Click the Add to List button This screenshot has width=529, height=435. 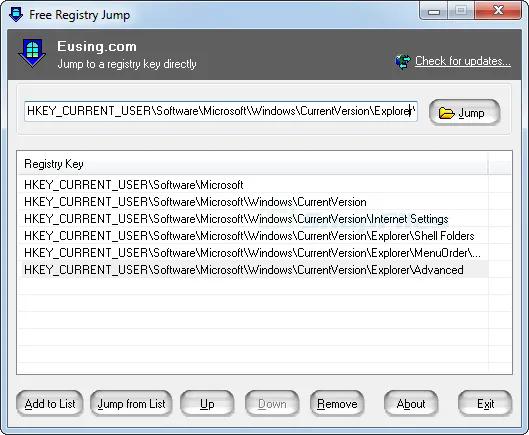click(x=50, y=404)
